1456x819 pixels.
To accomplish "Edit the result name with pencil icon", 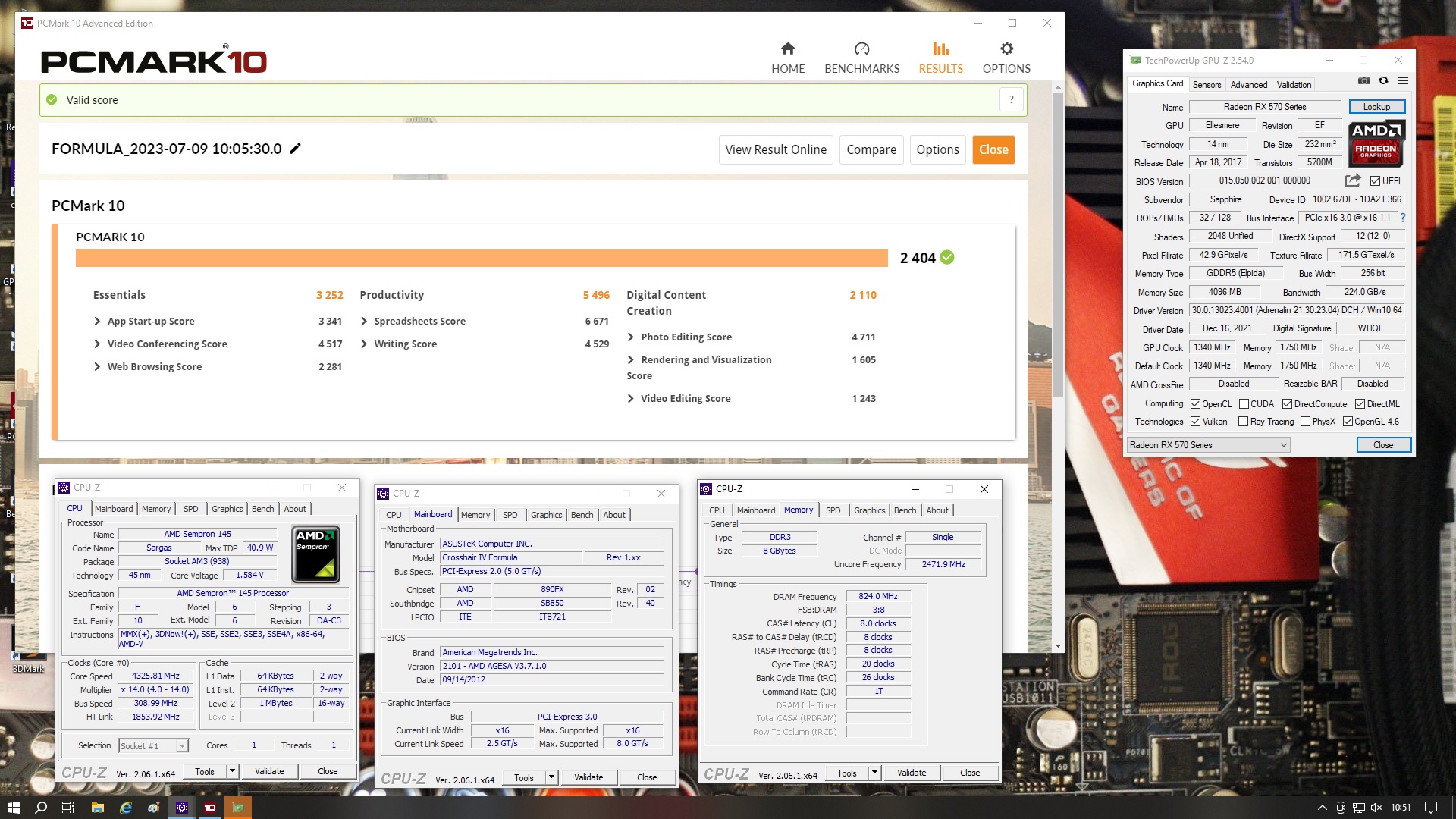I will click(296, 149).
